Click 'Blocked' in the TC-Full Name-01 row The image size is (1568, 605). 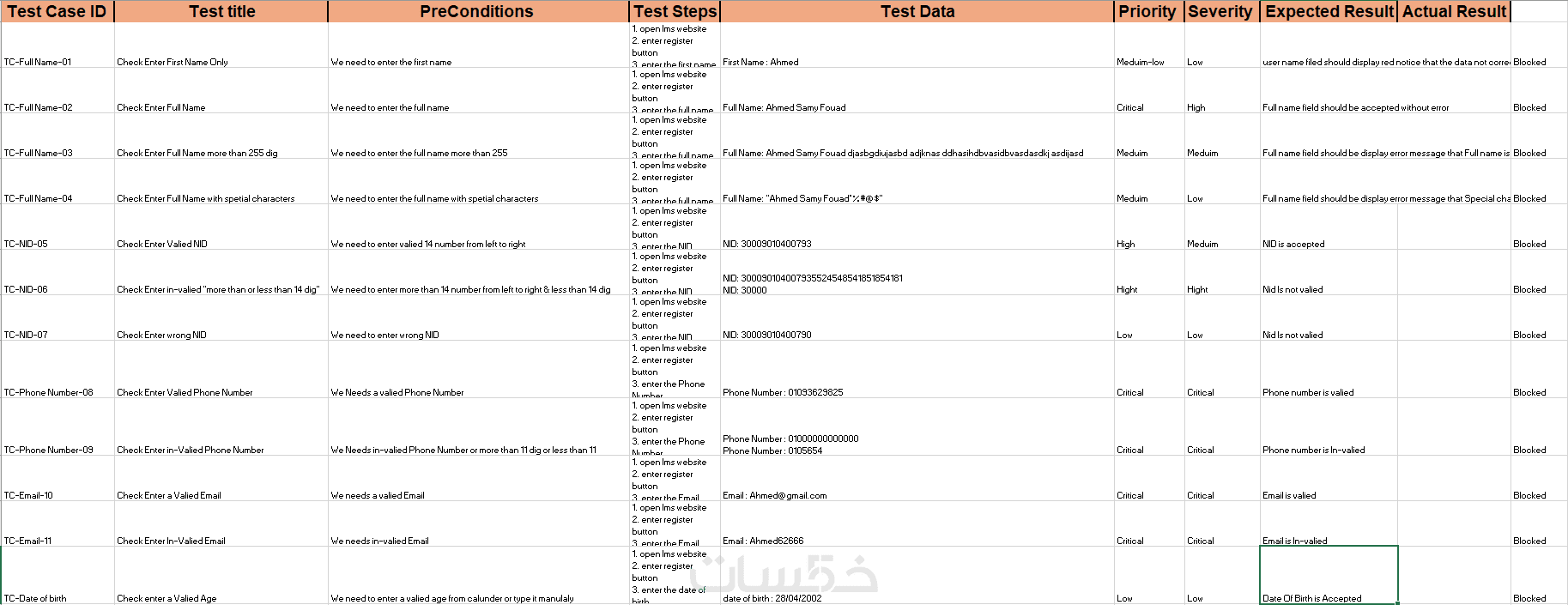tap(1539, 45)
